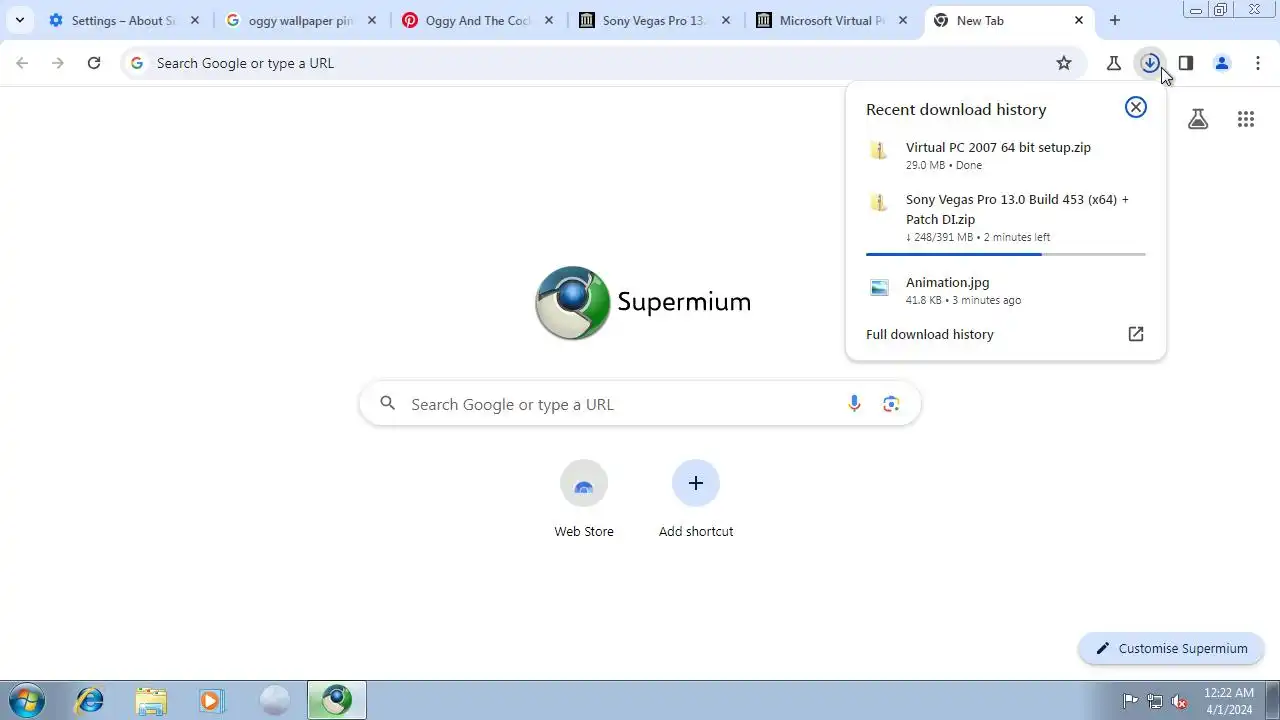1280x720 pixels.
Task: Reload the current page
Action: [x=94, y=63]
